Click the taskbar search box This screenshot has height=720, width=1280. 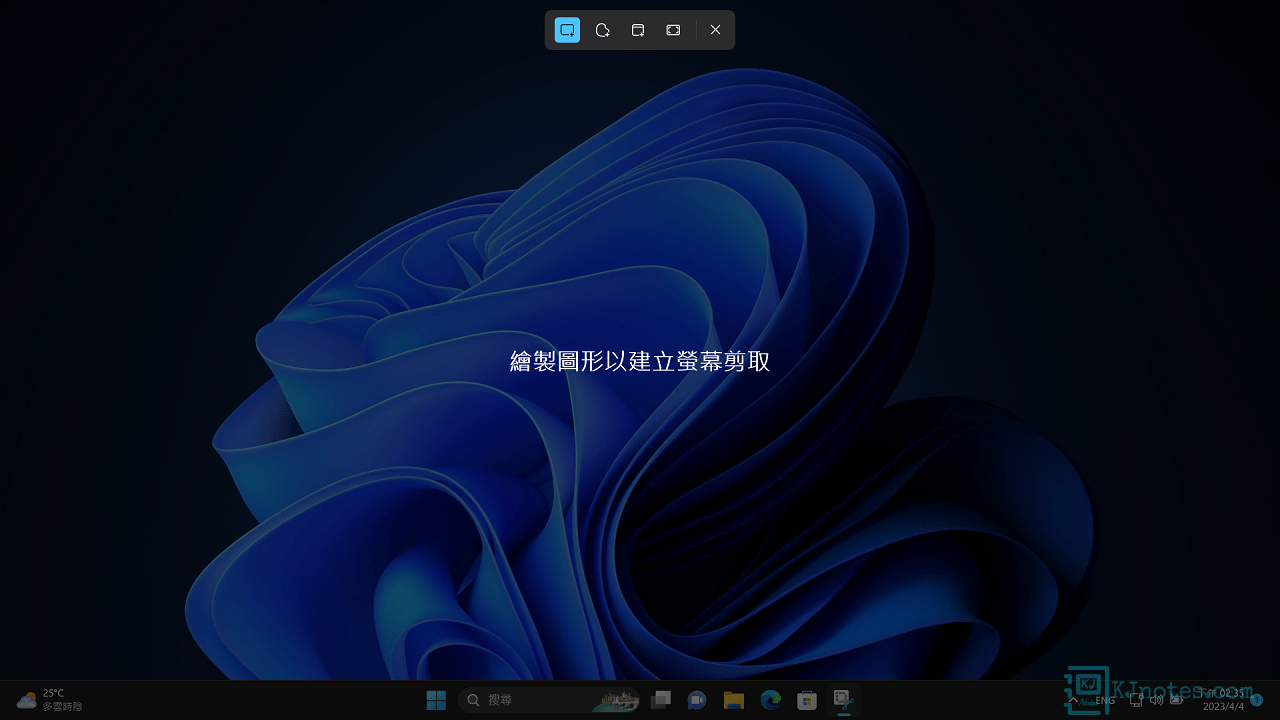549,700
